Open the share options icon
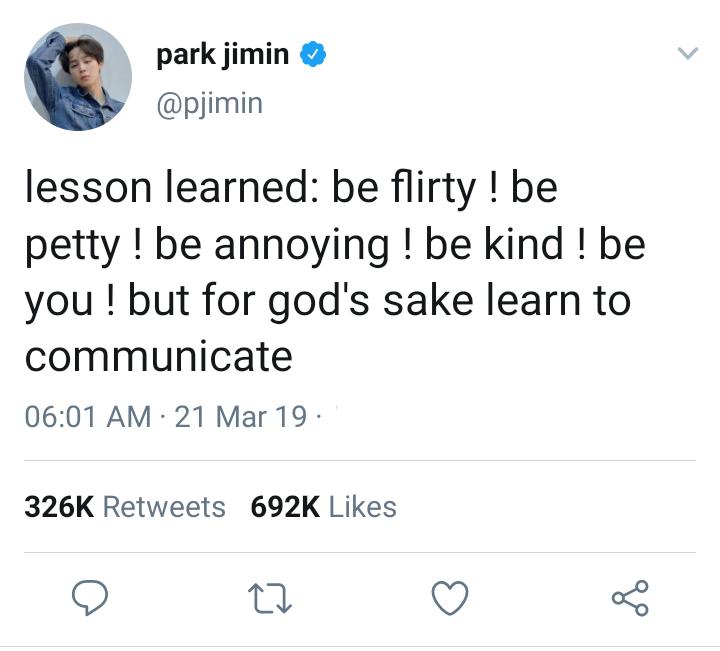Viewport: 720px width, 651px height. (x=630, y=598)
